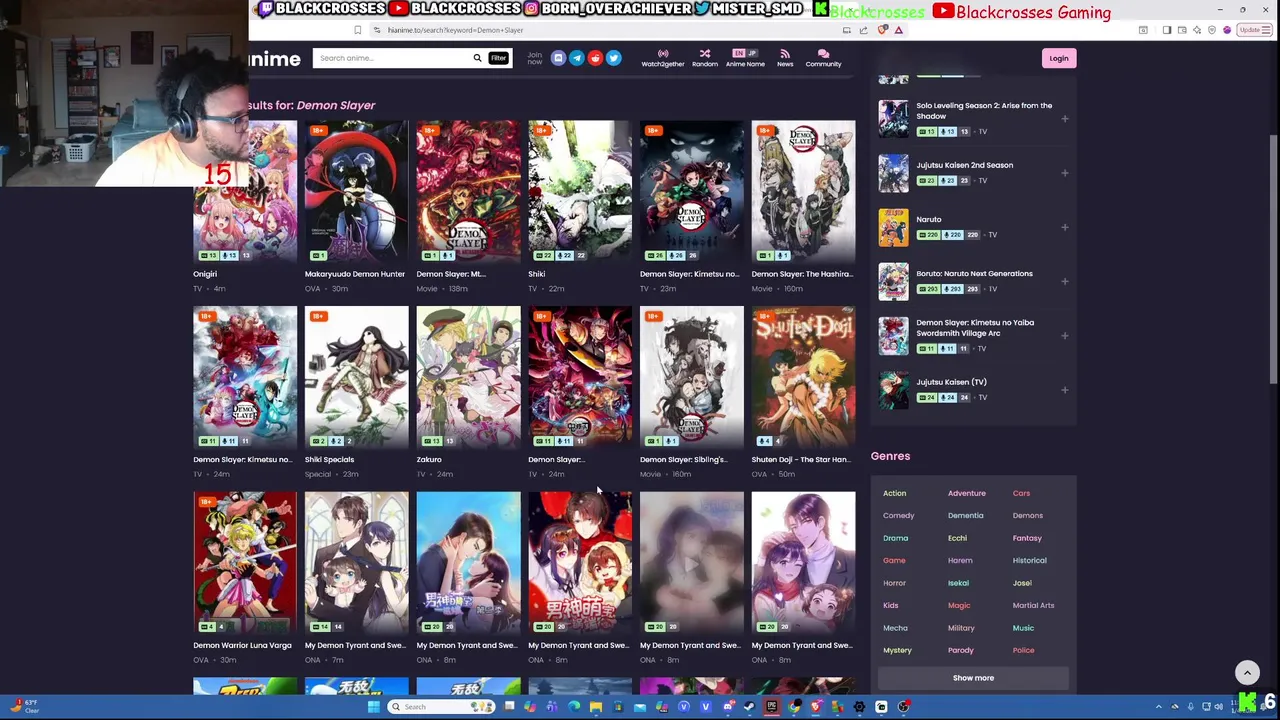
Task: Open Shiki anime poster
Action: [580, 191]
